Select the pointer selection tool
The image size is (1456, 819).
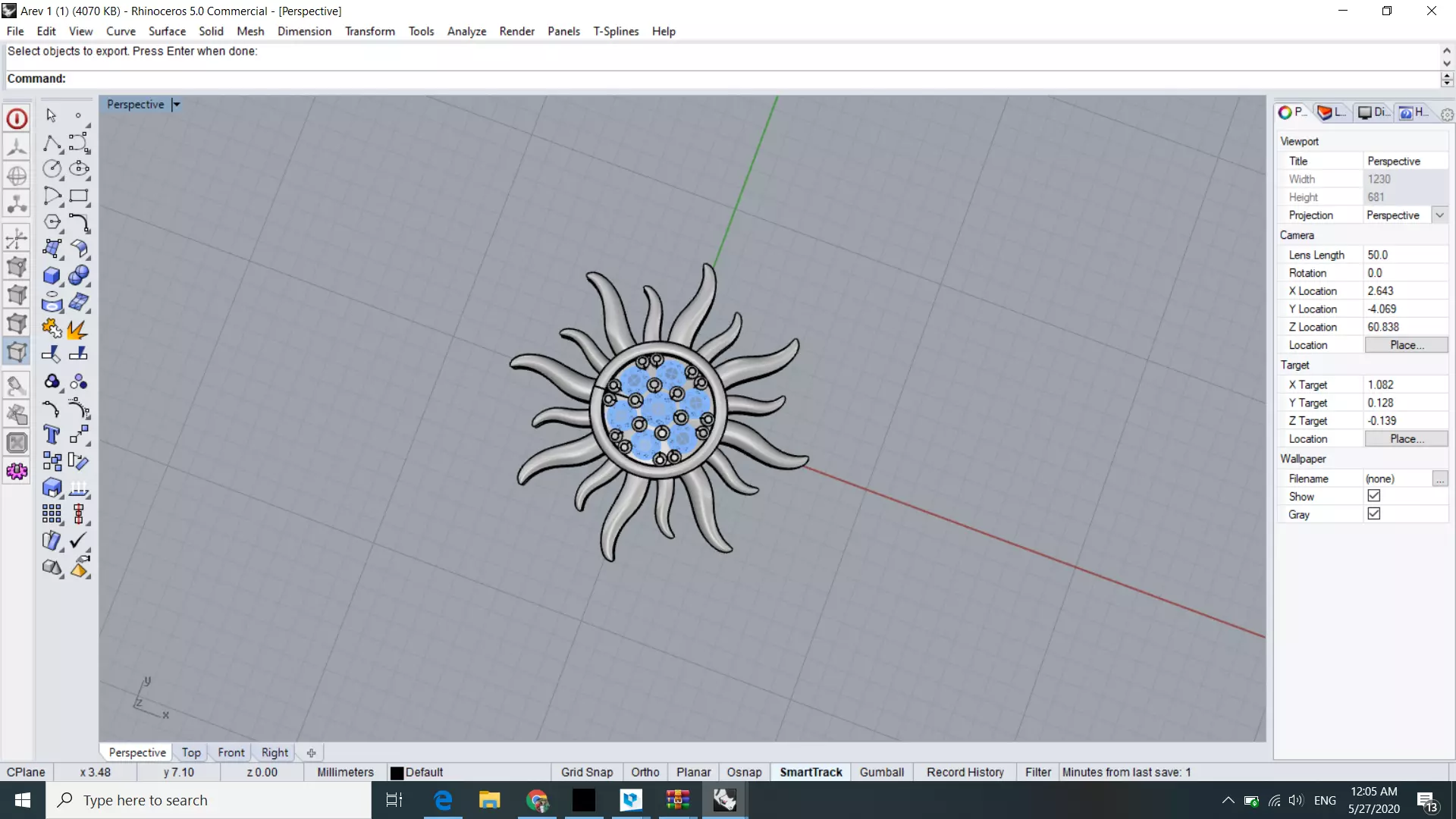click(x=52, y=115)
